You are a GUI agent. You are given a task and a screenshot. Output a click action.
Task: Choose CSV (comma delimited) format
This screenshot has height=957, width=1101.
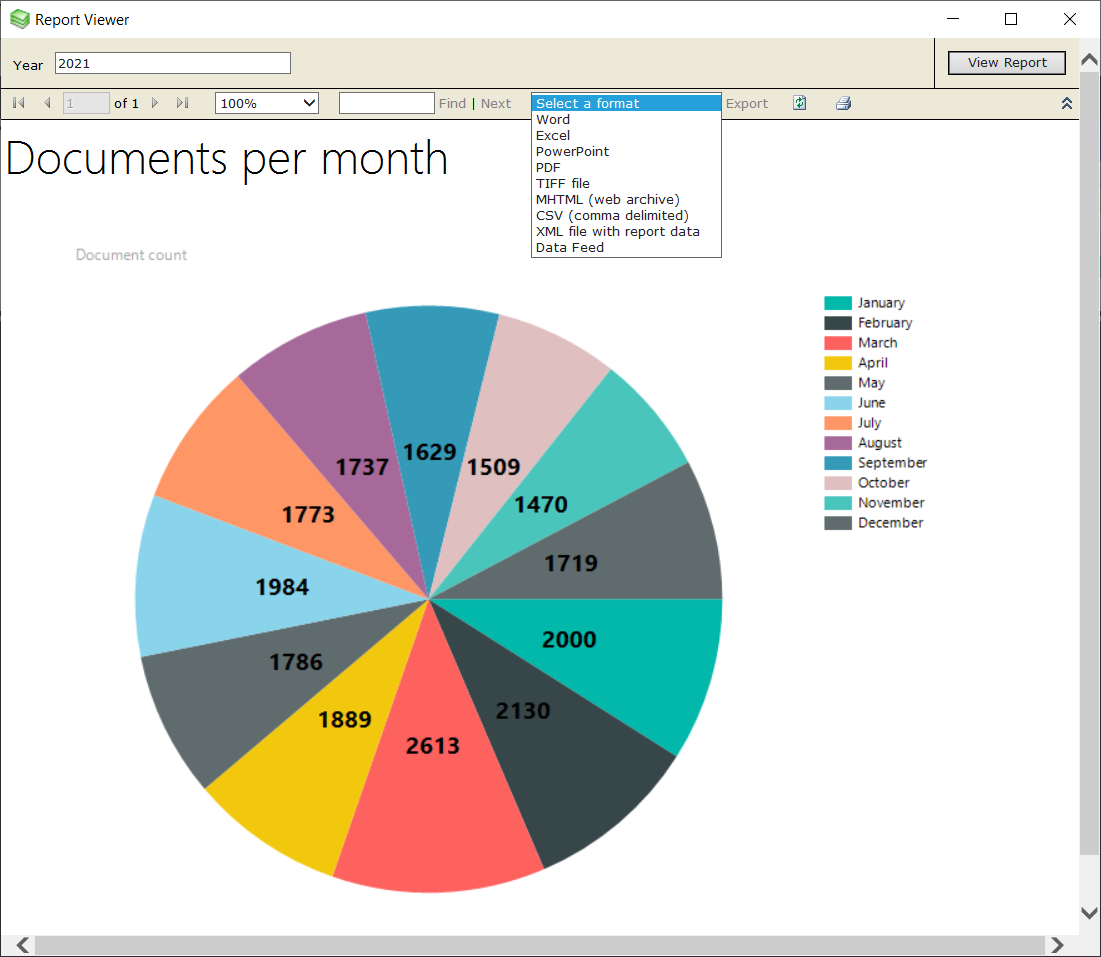coord(611,215)
